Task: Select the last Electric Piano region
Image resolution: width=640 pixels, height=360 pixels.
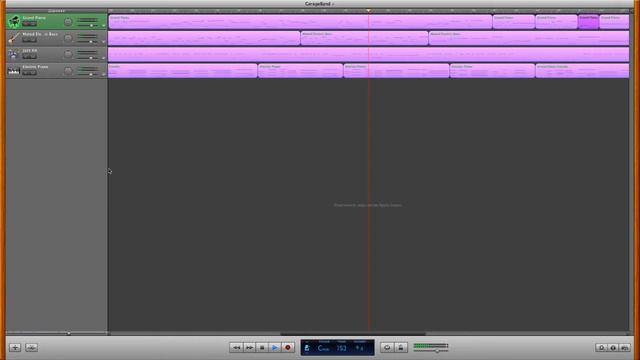Action: (x=582, y=71)
